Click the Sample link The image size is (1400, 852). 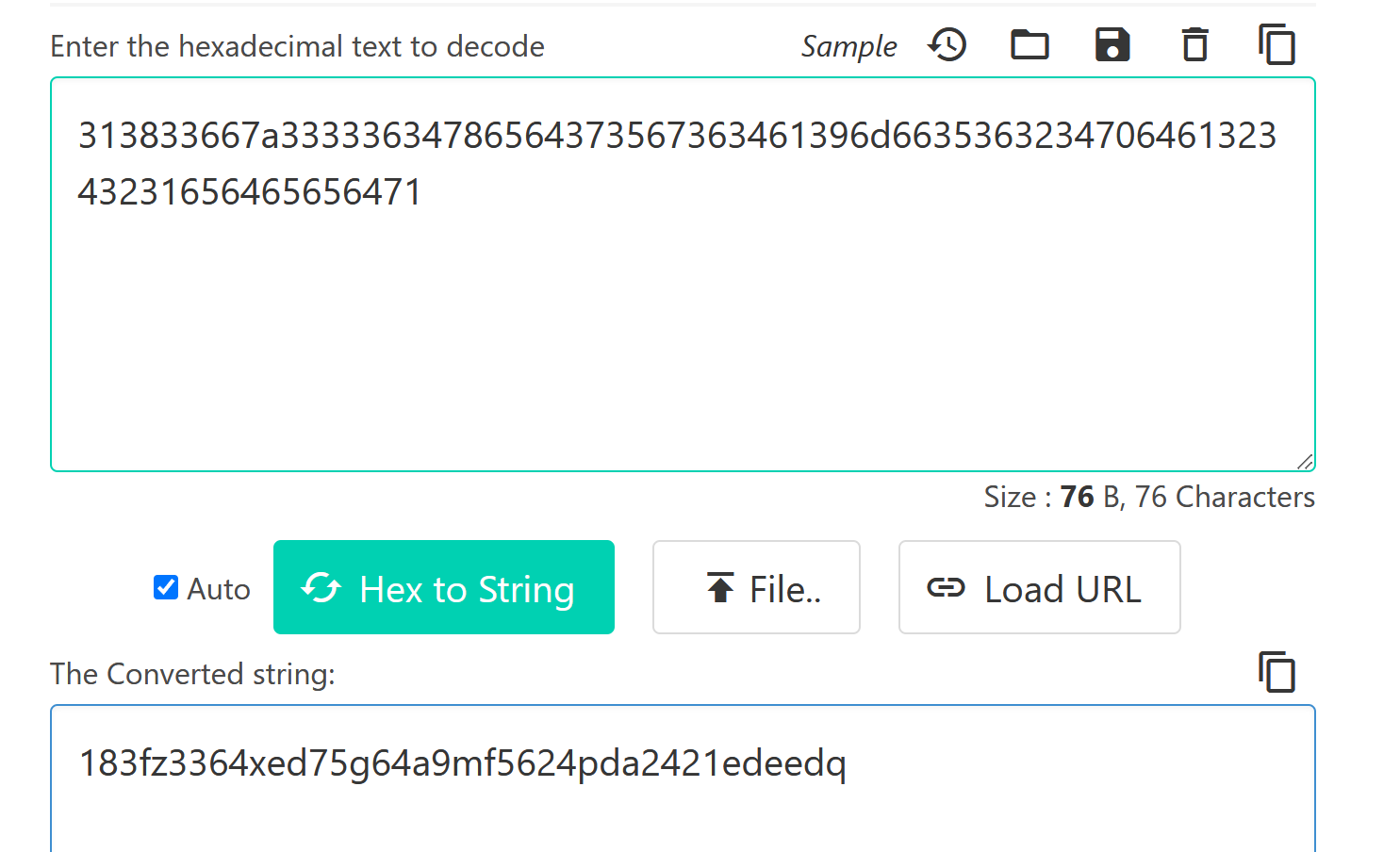point(848,46)
